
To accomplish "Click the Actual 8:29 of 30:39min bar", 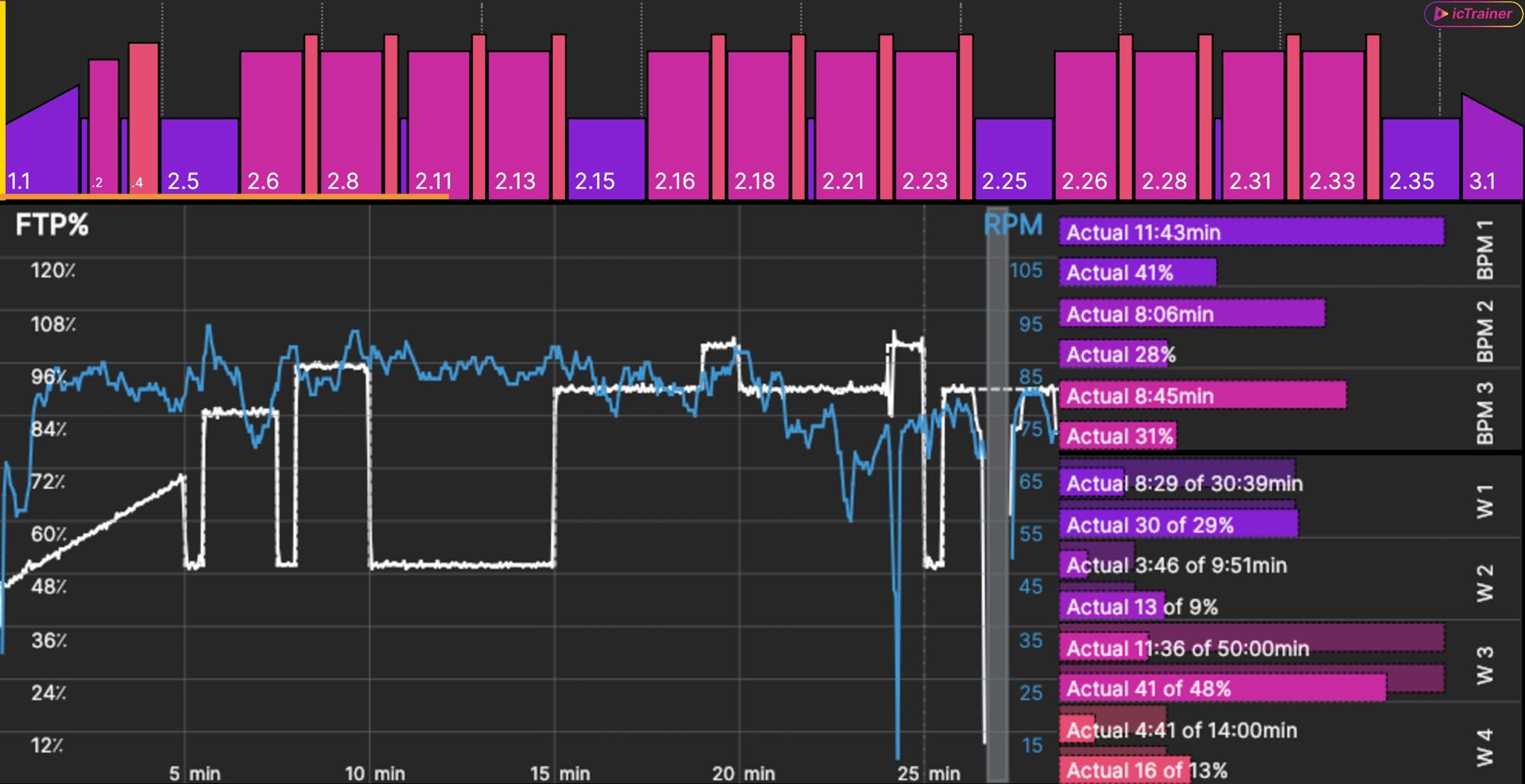I will [x=1177, y=483].
